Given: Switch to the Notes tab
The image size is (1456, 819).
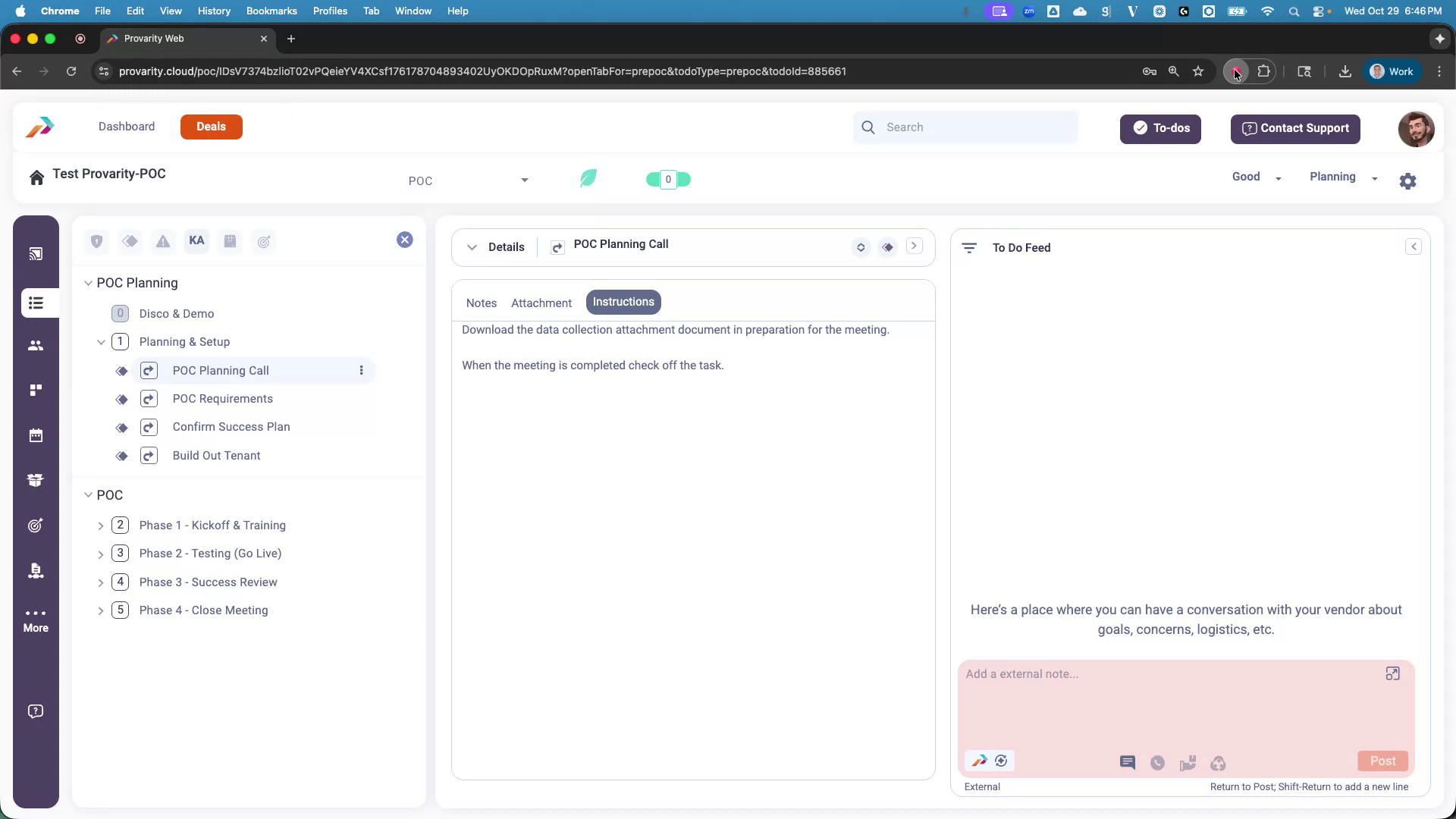Looking at the screenshot, I should (481, 303).
